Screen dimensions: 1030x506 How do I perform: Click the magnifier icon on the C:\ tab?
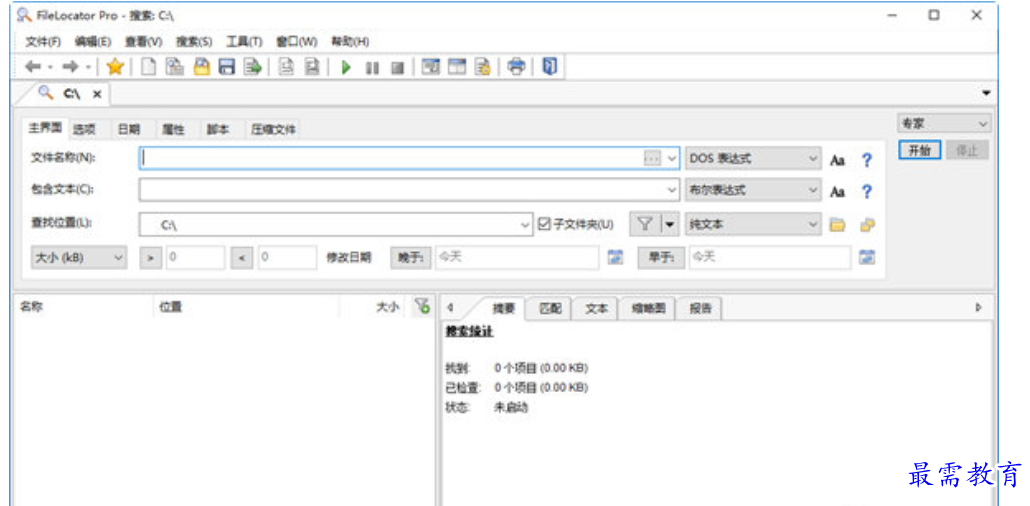pyautogui.click(x=45, y=93)
